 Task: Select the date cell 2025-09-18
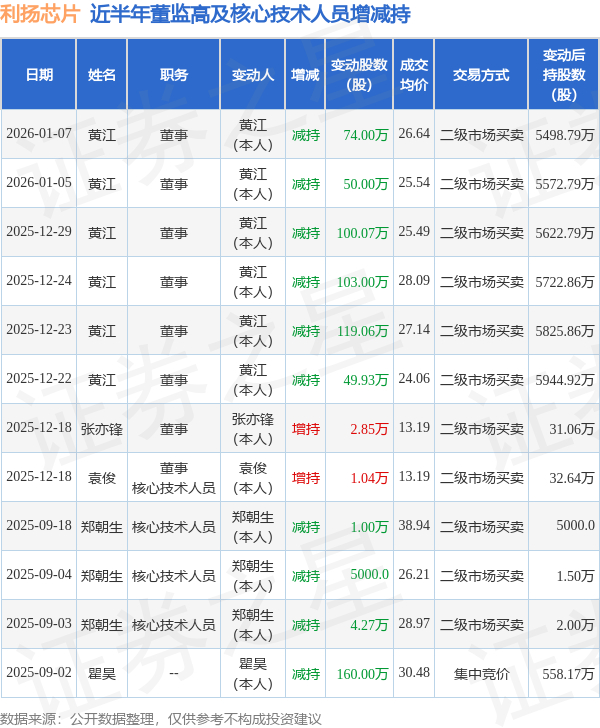click(x=39, y=526)
